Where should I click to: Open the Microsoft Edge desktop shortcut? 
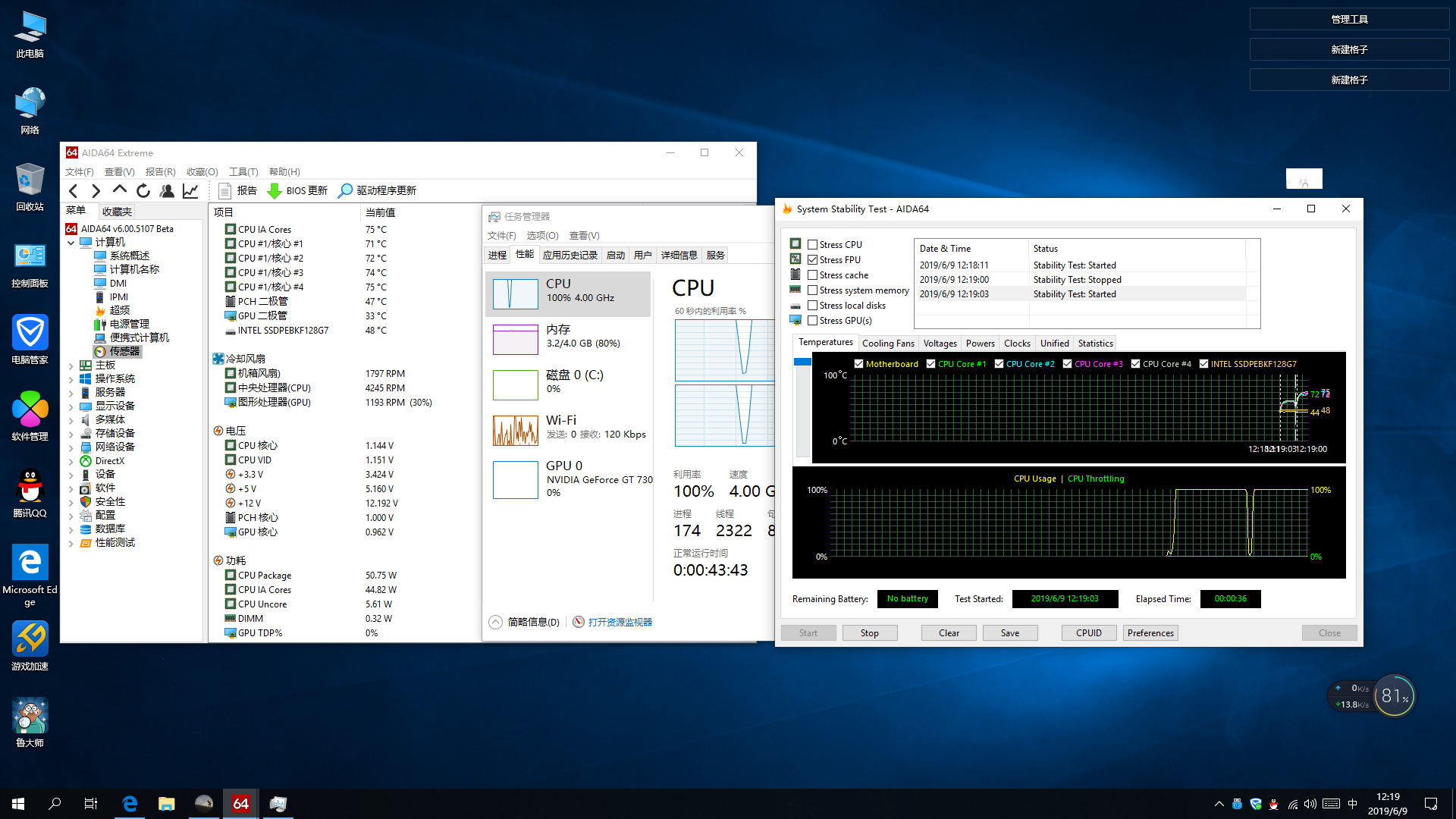point(30,576)
